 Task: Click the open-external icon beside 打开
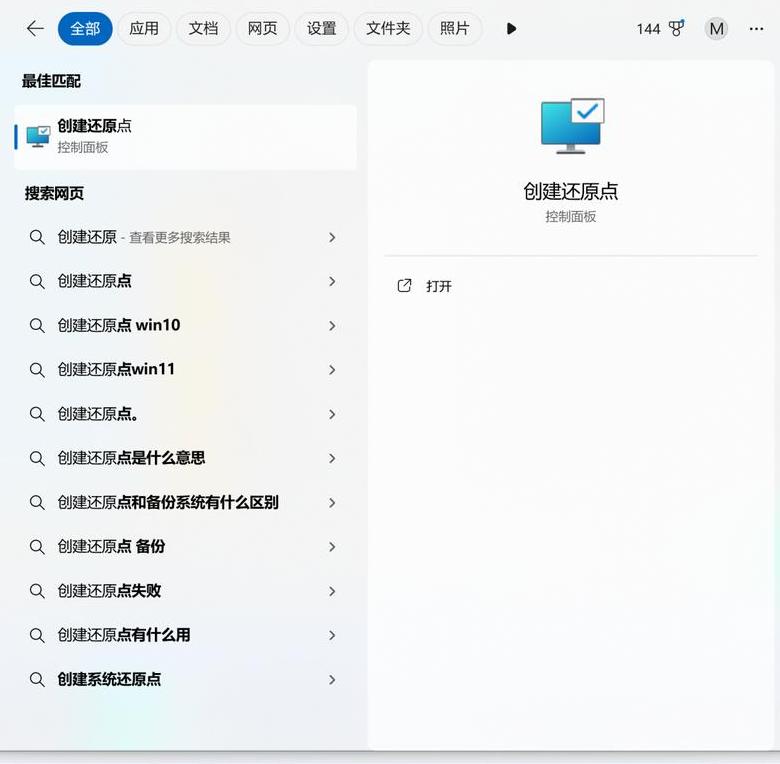click(x=404, y=286)
